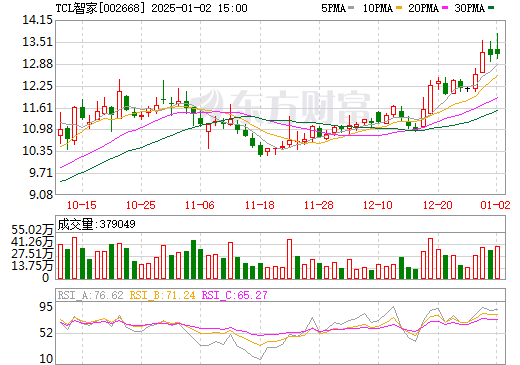Screen dimensions: 520x365
Task: Select the 10-15 date axis label
Action: 81,205
